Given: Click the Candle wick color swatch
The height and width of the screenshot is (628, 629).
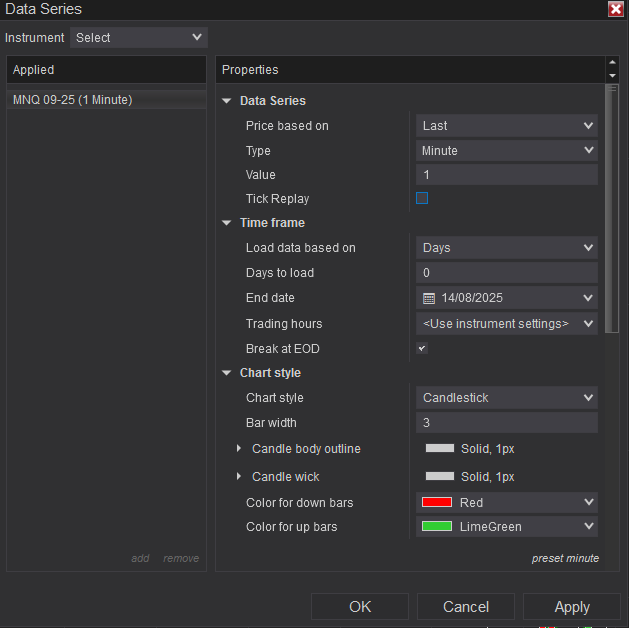Looking at the screenshot, I should point(440,476).
